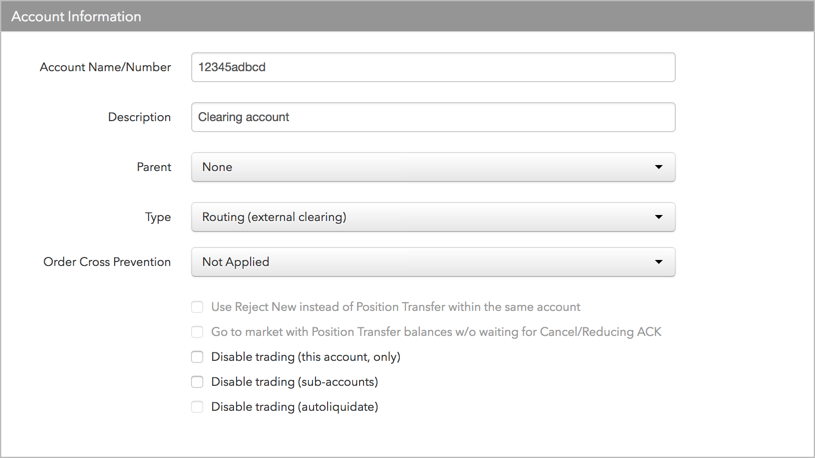The image size is (815, 458).
Task: Focus the Description field with Clearing account
Action: [x=433, y=117]
